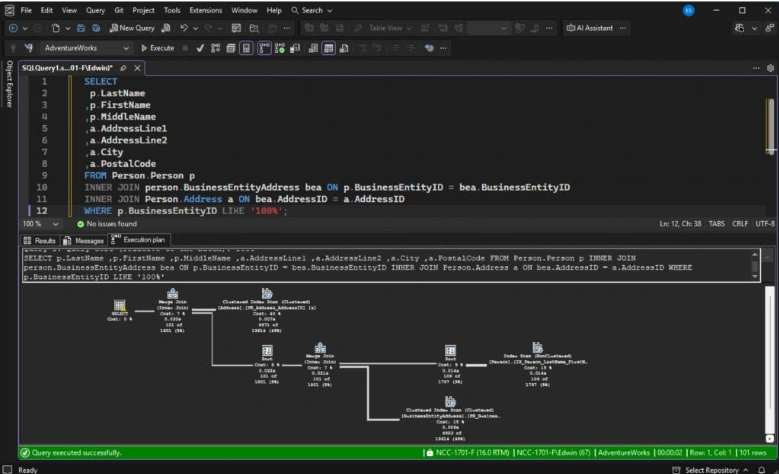Open the Project menu
The width and height of the screenshot is (779, 474).
click(143, 10)
